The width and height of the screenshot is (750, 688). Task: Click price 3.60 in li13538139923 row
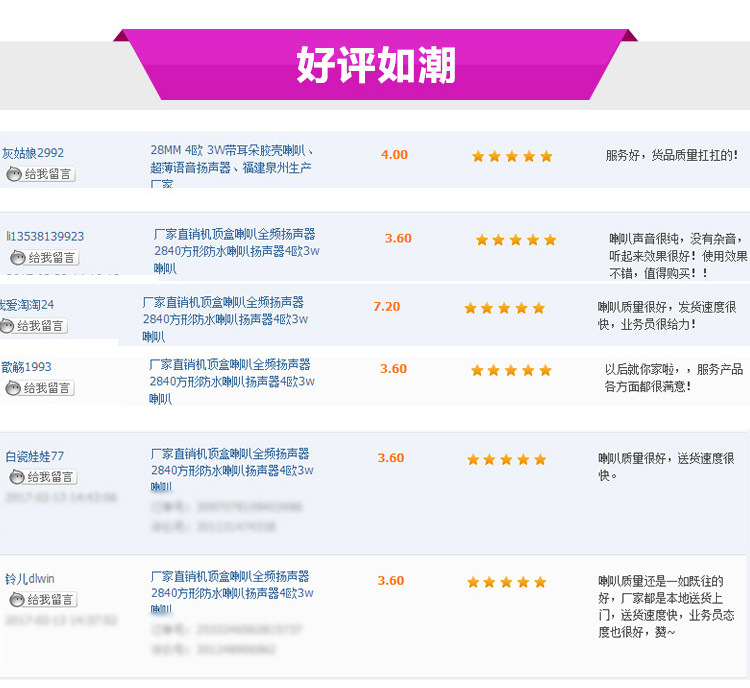coord(398,238)
